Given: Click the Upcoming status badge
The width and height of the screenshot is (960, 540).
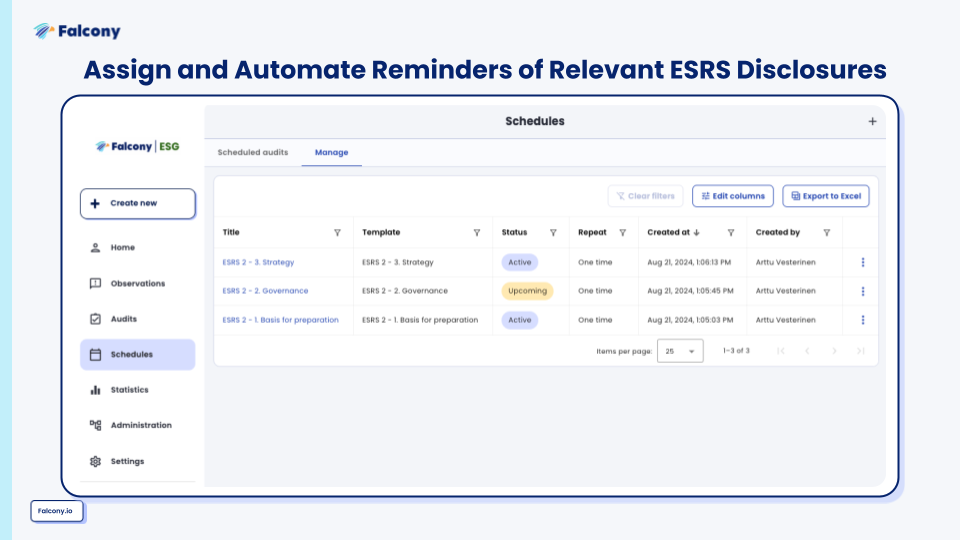Looking at the screenshot, I should 527,291.
